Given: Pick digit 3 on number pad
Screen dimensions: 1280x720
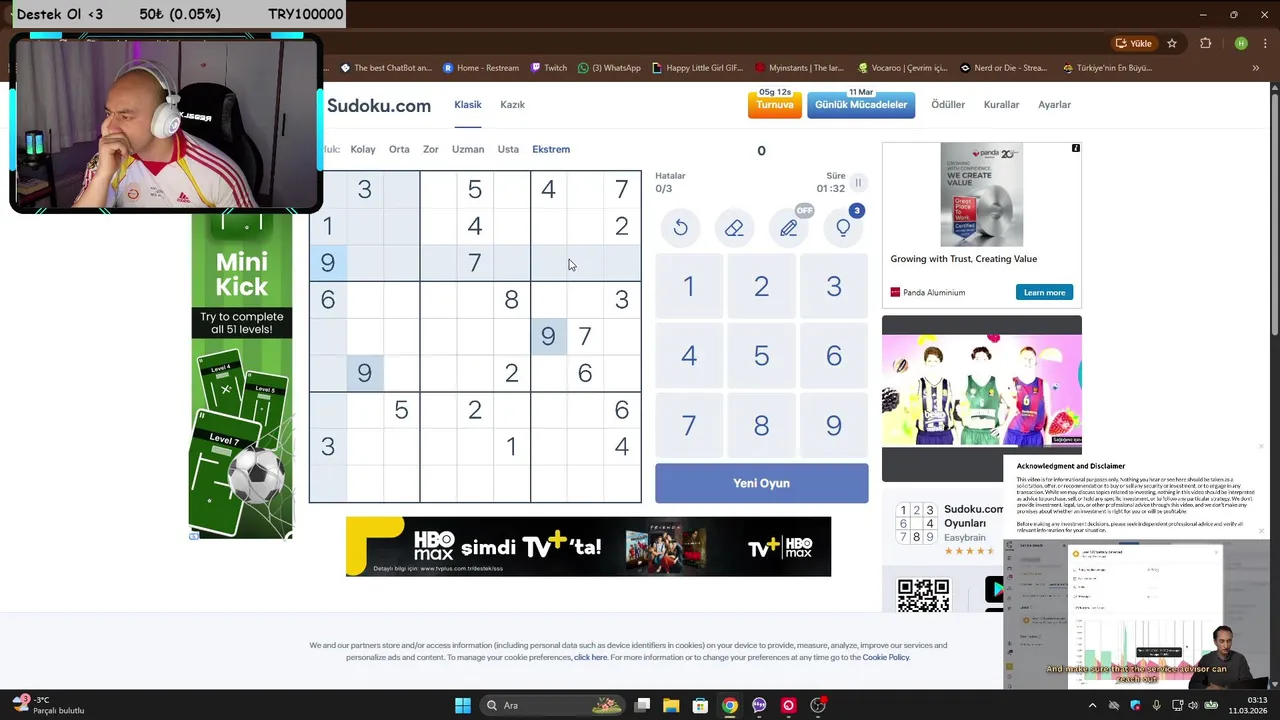Looking at the screenshot, I should [834, 286].
